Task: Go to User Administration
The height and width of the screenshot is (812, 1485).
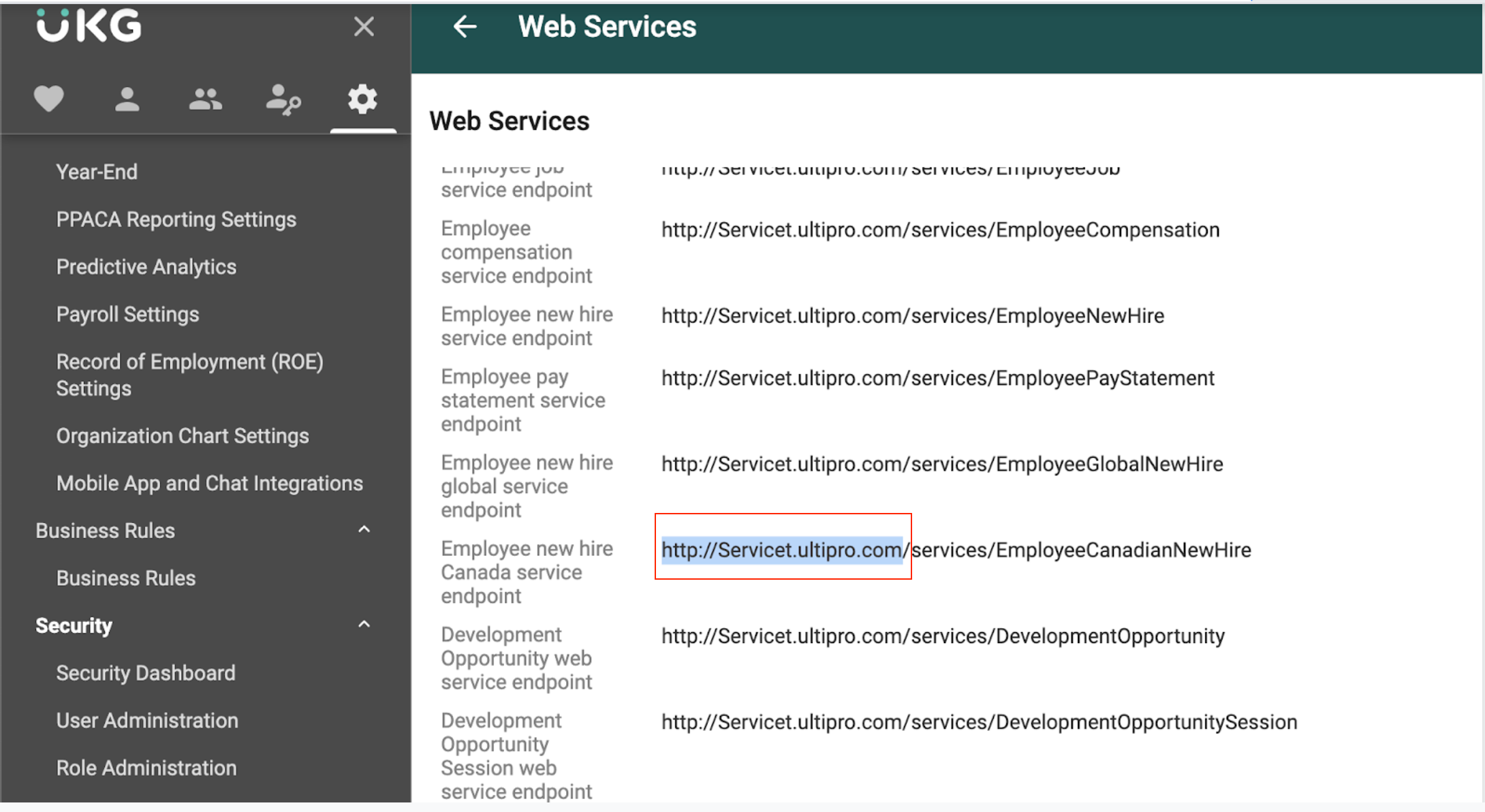Action: tap(146, 720)
